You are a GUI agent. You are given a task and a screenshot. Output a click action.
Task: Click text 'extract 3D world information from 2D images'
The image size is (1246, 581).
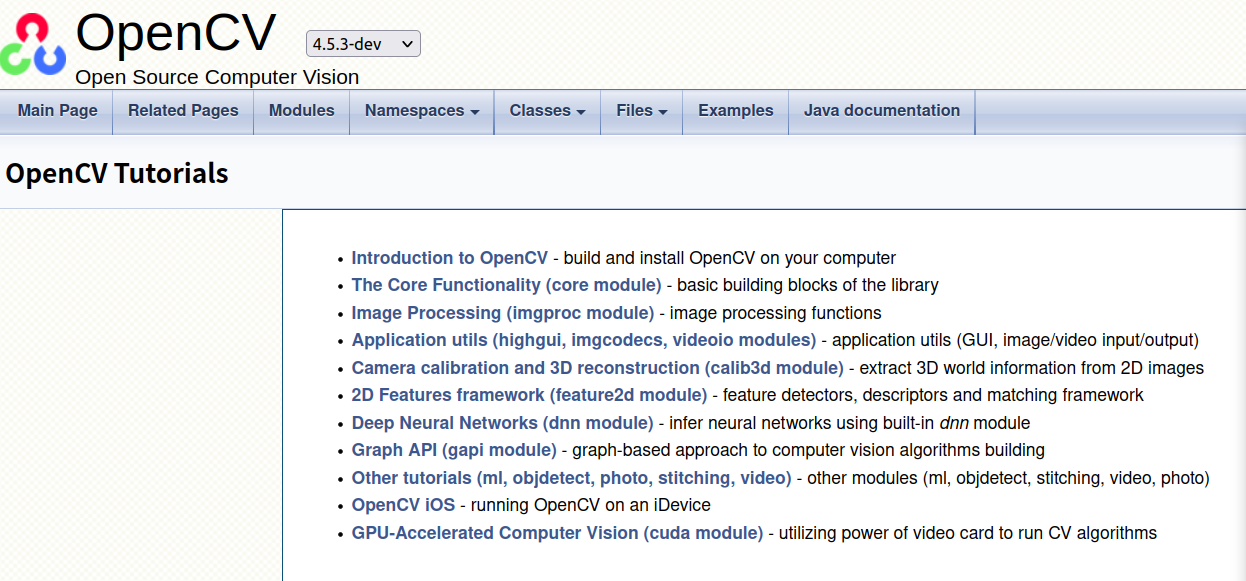1032,368
